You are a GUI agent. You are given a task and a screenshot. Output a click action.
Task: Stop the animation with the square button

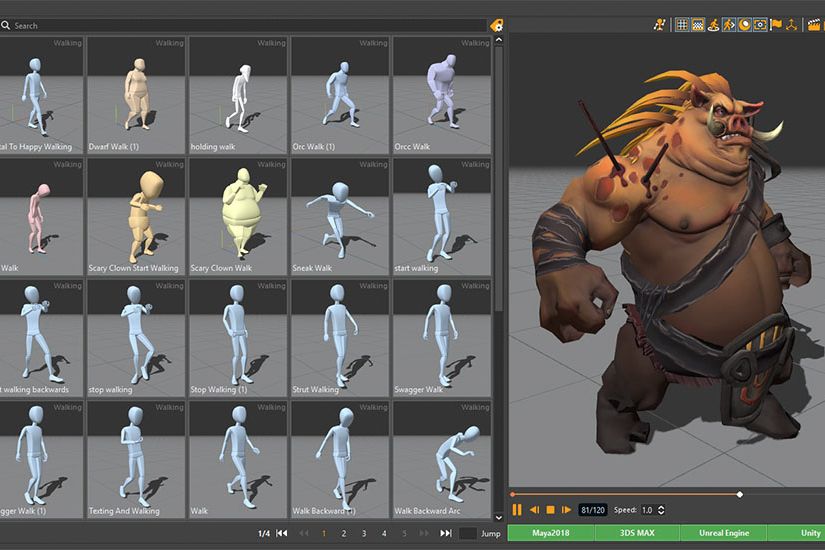pos(550,510)
